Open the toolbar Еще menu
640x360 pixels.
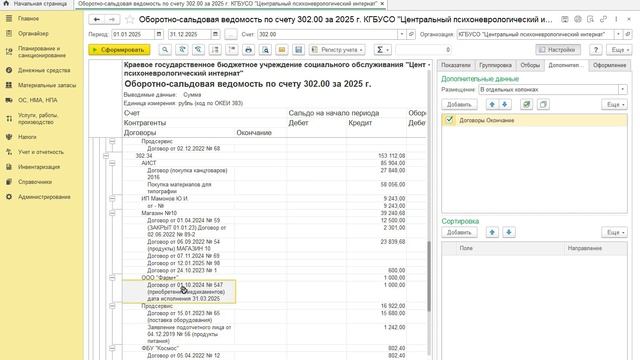coord(620,50)
